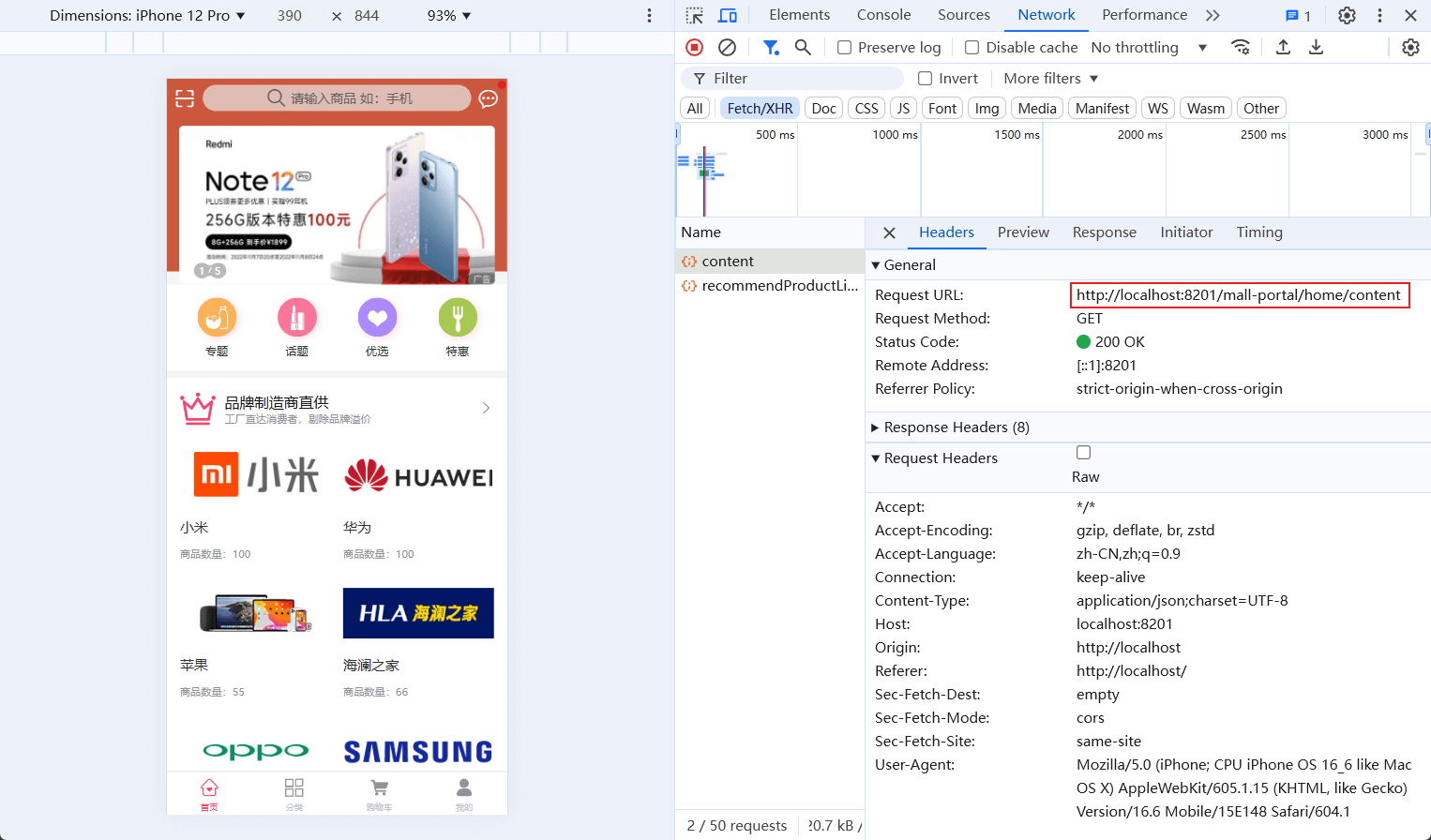Open the No throttling dropdown
The image size is (1431, 840).
(x=1148, y=48)
